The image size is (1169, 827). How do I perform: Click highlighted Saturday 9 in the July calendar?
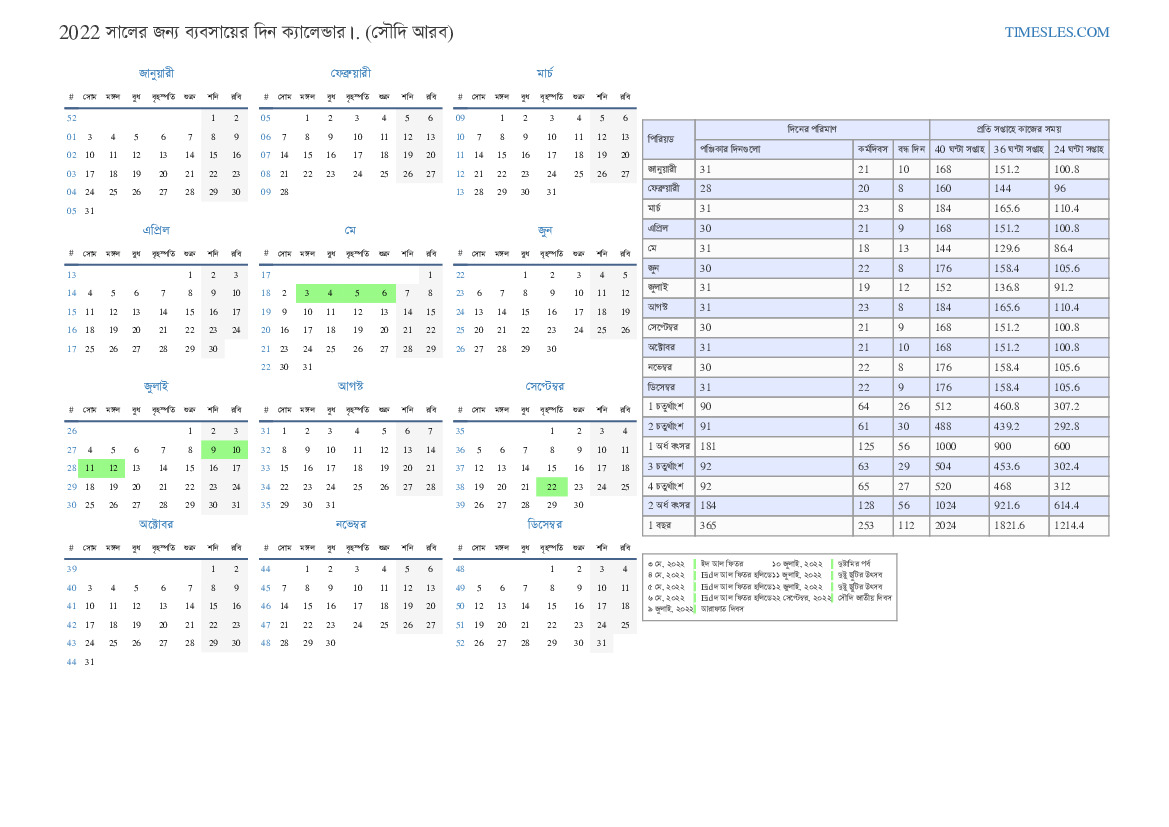(213, 450)
